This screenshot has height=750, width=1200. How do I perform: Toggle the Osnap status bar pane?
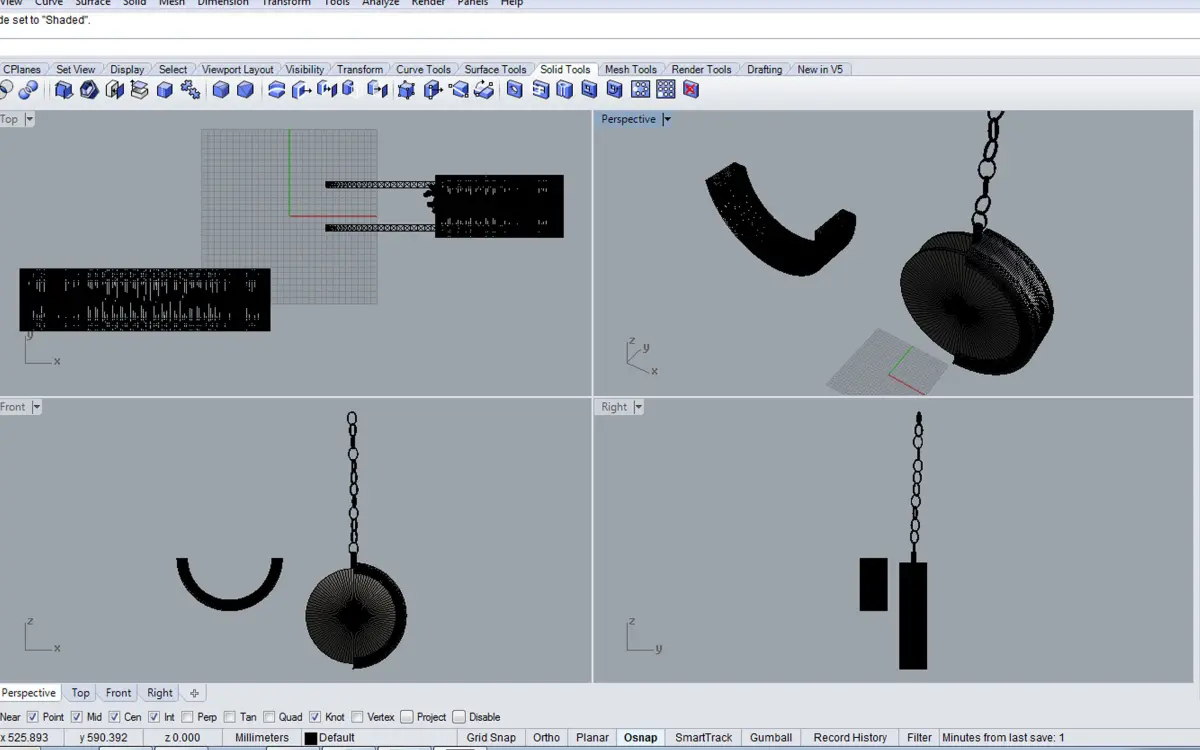coord(641,738)
